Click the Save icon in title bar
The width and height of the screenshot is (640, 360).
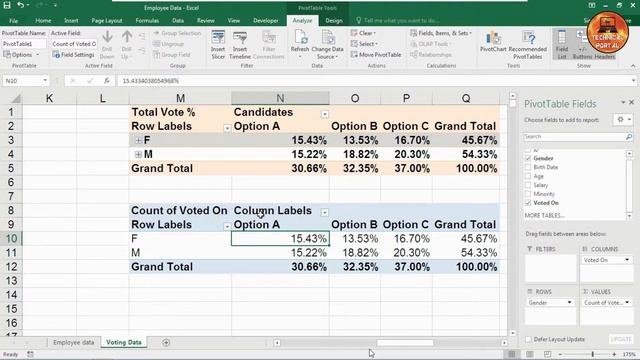click(x=7, y=5)
